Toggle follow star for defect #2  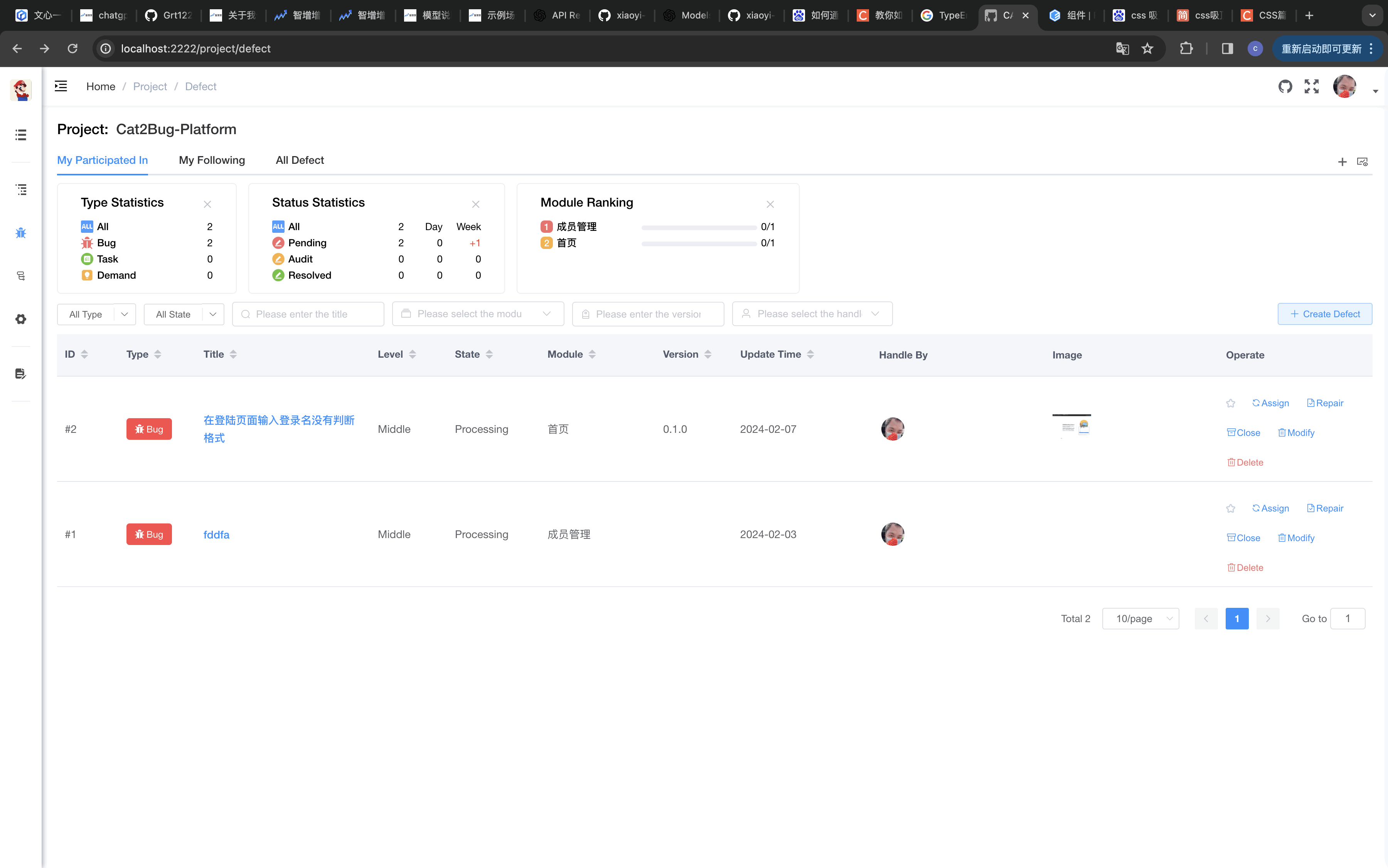click(1231, 403)
